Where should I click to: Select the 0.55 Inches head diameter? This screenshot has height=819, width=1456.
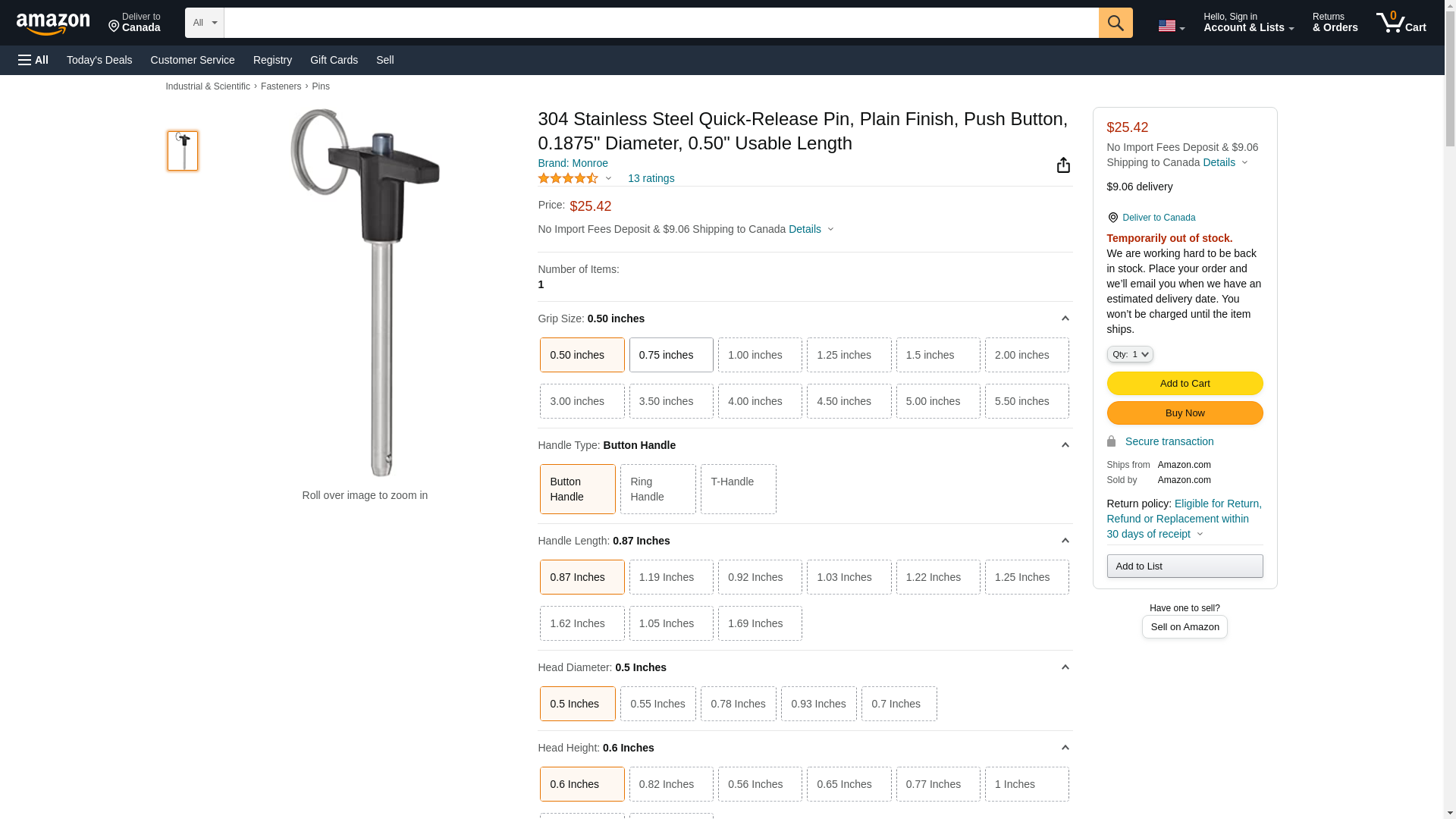(657, 704)
